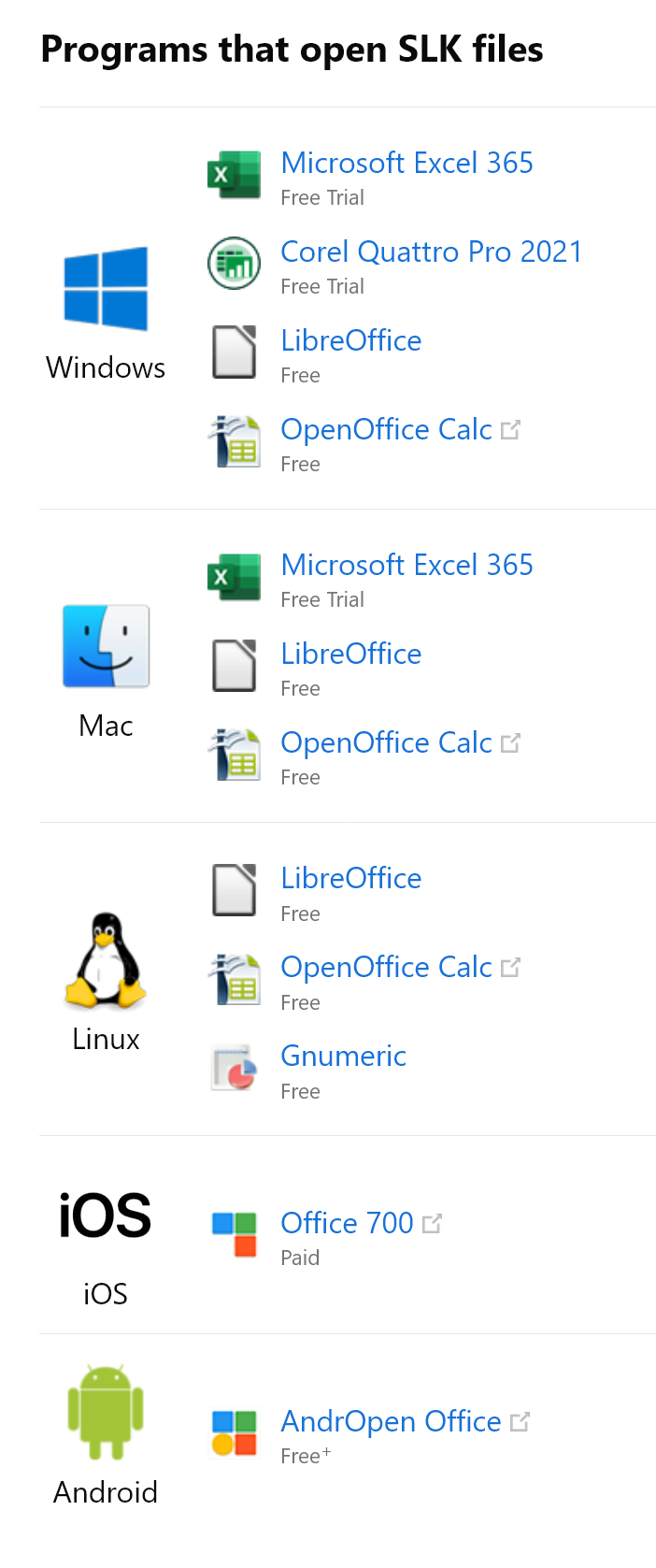
Task: Click the LibreOffice icon in the Windows section
Action: (x=234, y=352)
